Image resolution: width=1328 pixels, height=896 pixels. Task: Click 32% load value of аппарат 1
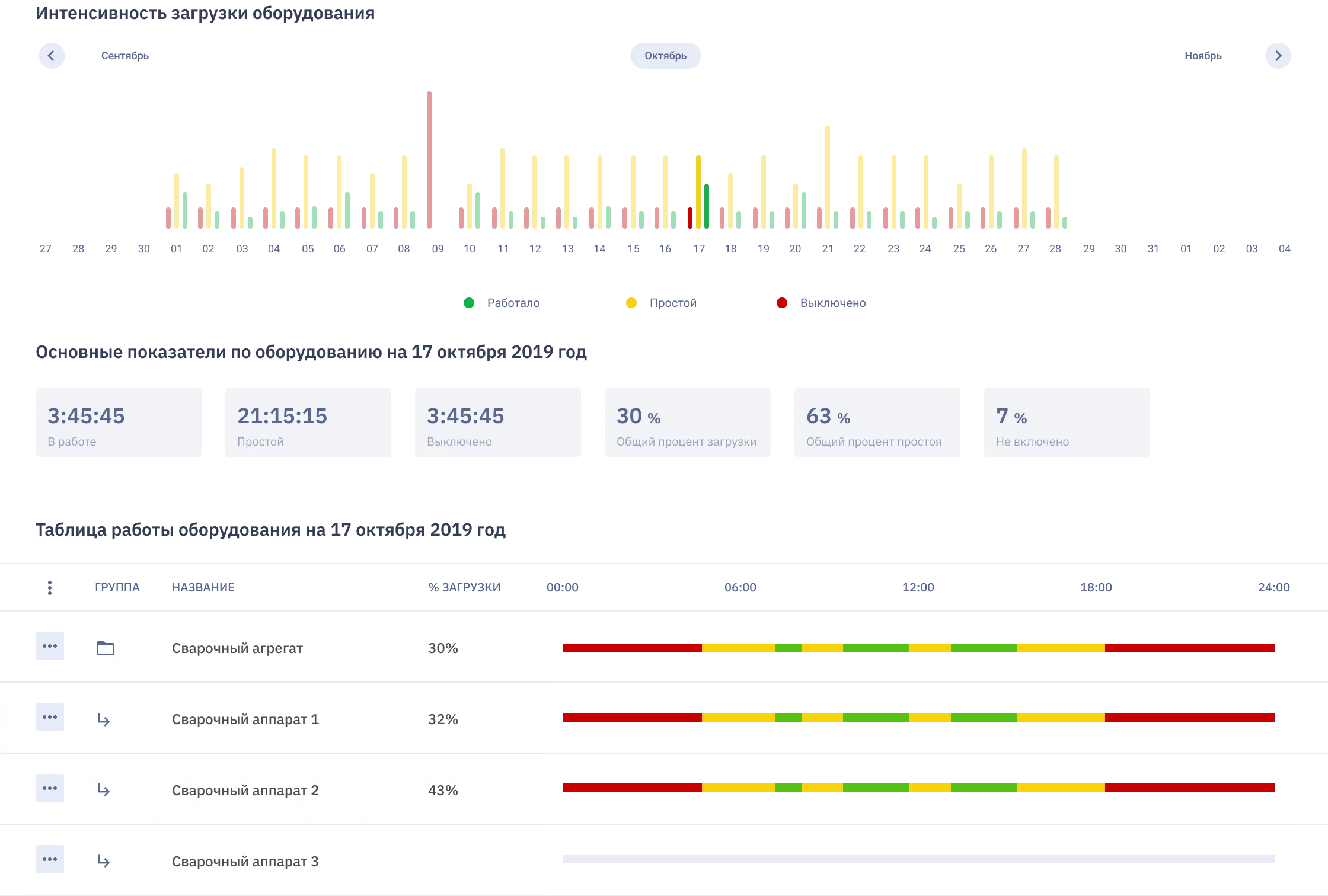point(443,719)
